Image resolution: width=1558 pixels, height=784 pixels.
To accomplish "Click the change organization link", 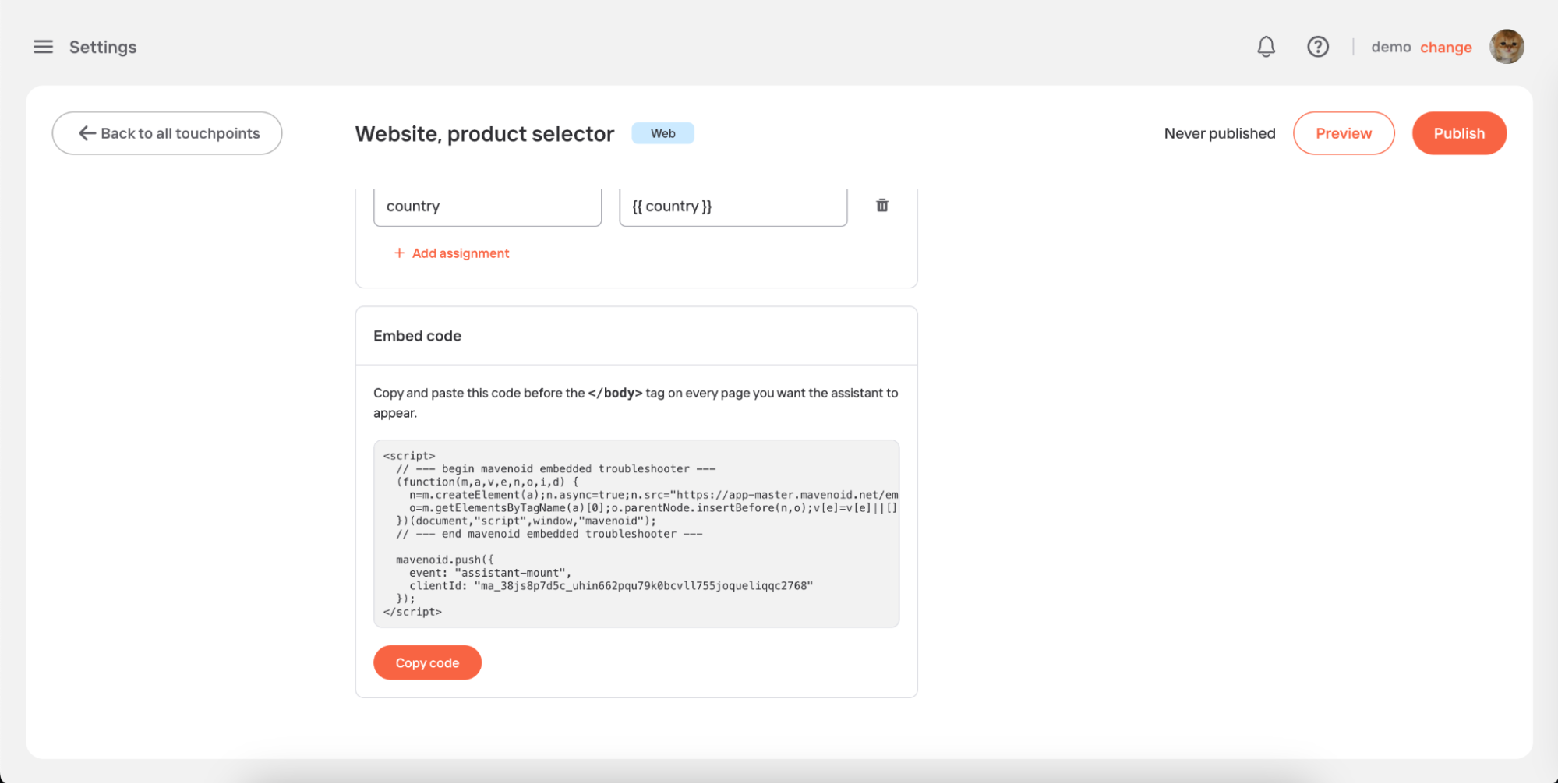I will 1446,48.
